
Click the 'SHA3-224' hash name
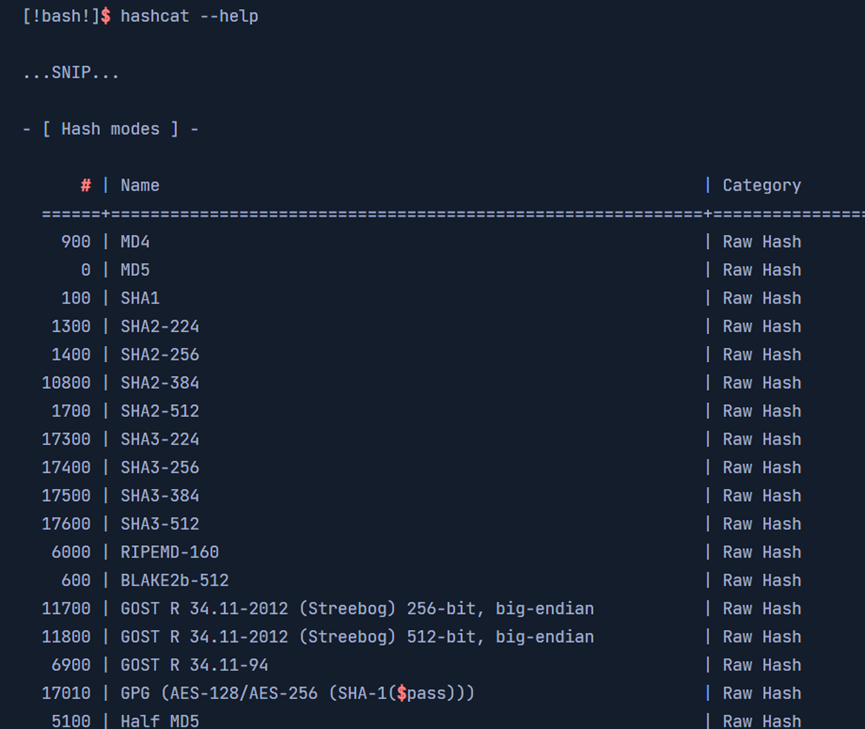pos(160,439)
